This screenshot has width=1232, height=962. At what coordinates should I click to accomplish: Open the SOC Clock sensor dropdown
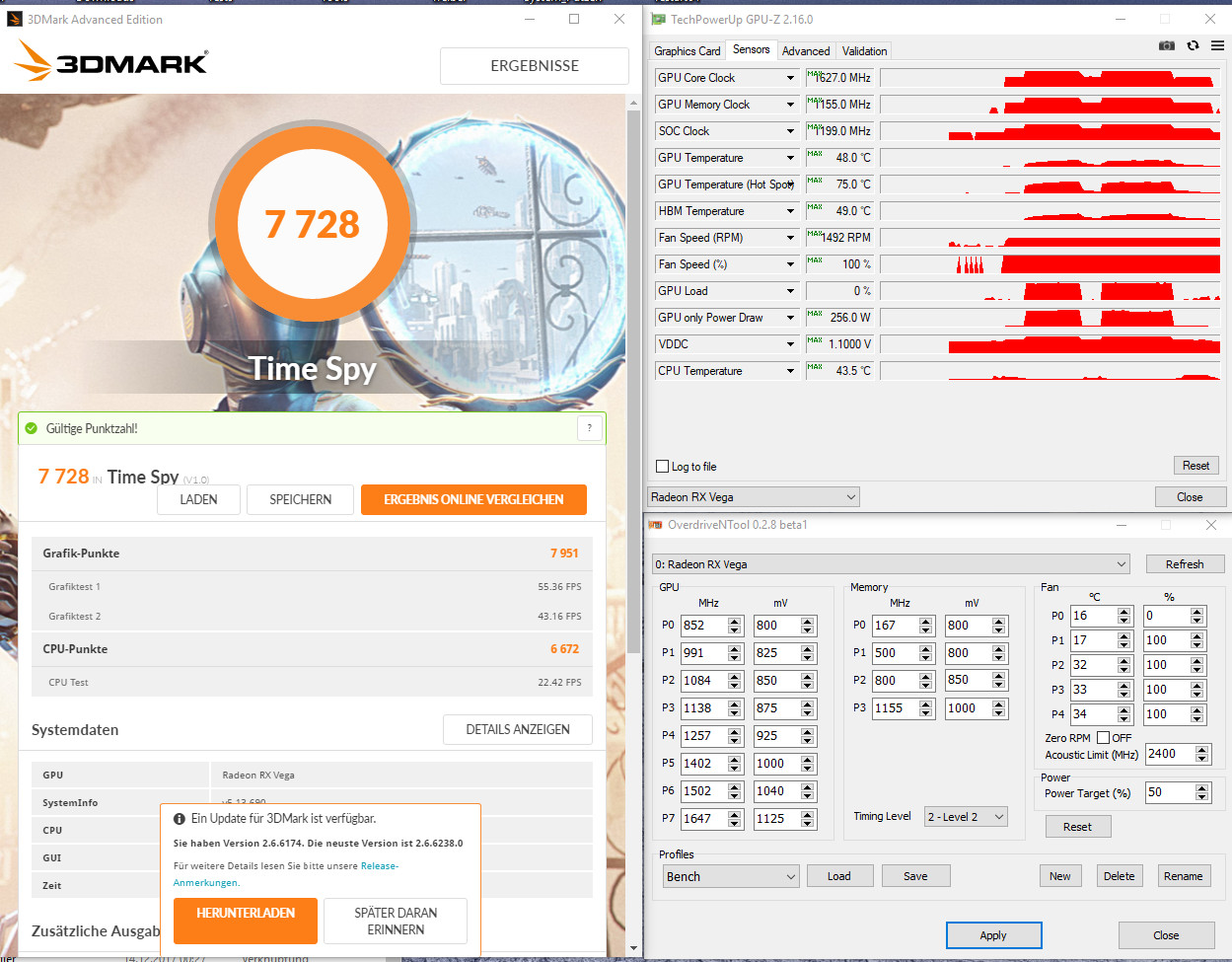790,131
